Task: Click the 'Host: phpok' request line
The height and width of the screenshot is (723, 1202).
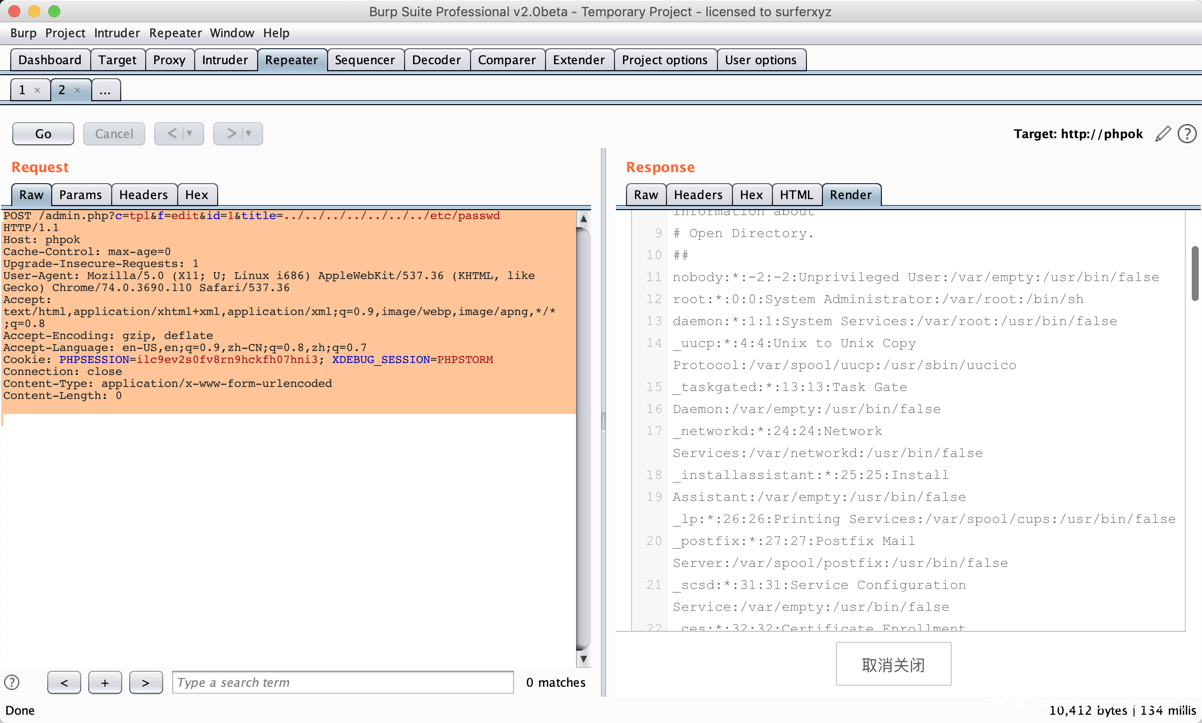Action: coord(42,240)
